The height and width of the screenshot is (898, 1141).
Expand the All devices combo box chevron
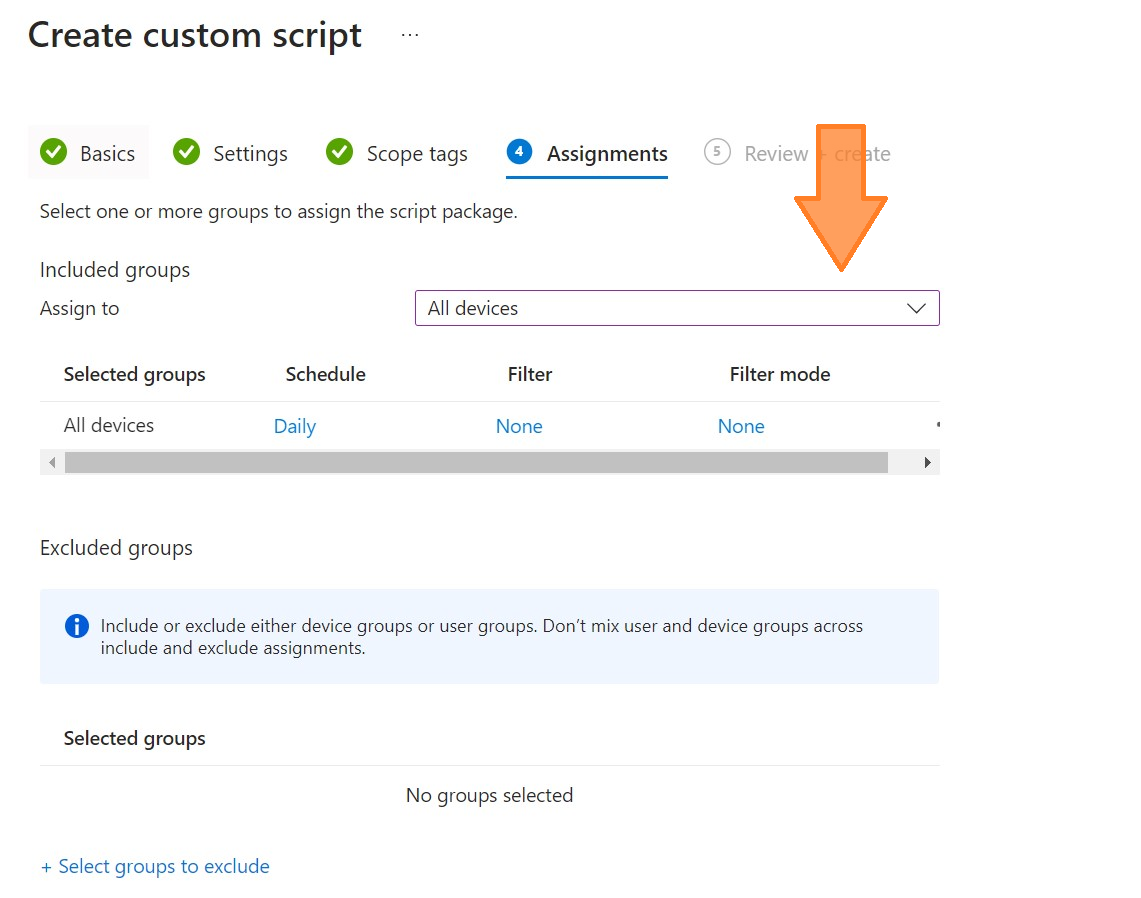[x=916, y=308]
